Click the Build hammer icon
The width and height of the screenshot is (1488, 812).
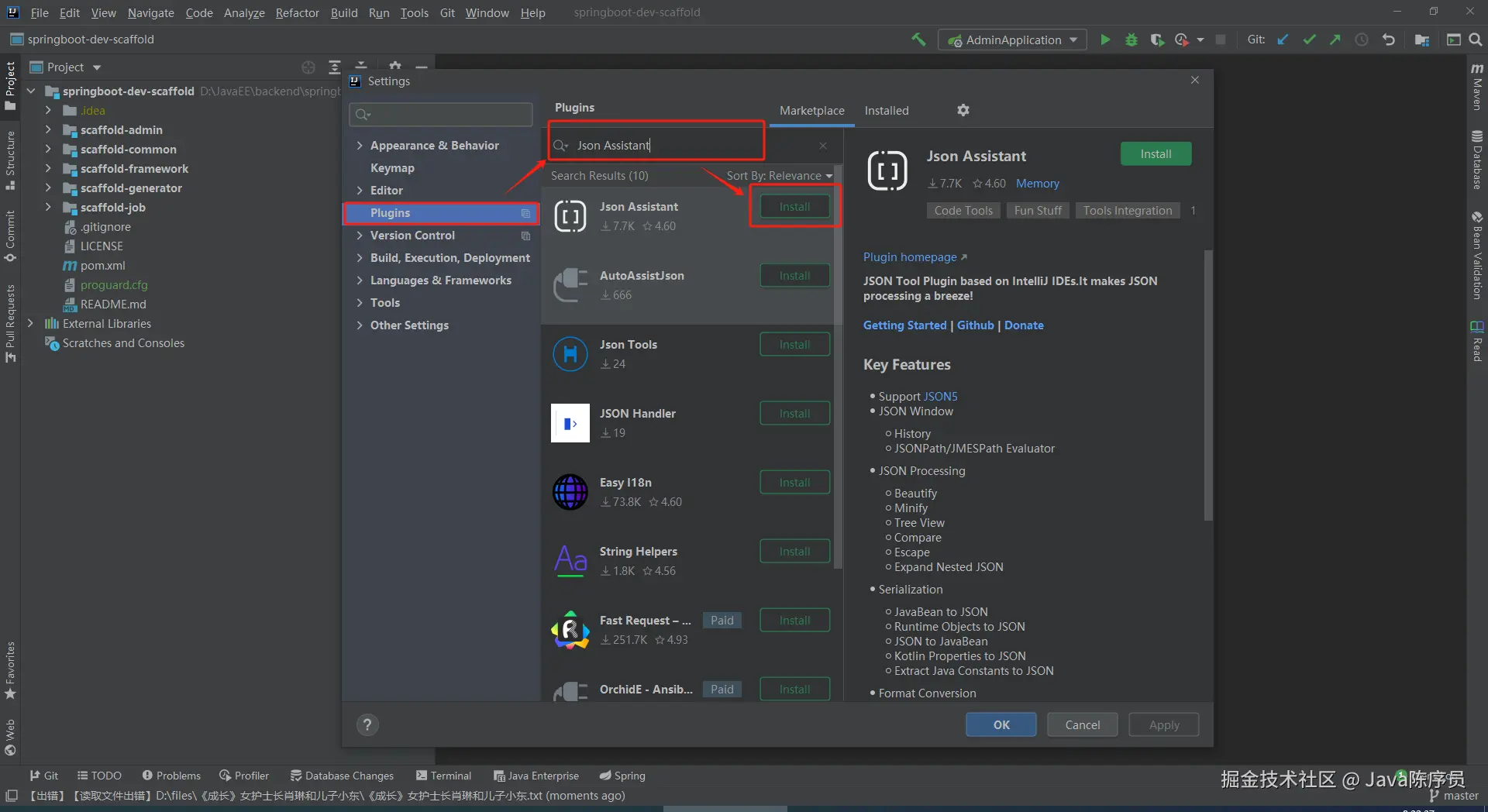[918, 40]
